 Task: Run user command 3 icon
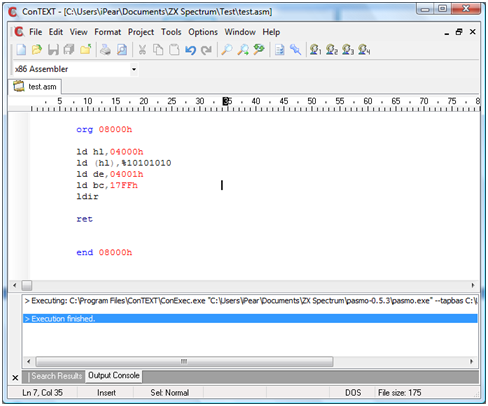click(x=348, y=50)
